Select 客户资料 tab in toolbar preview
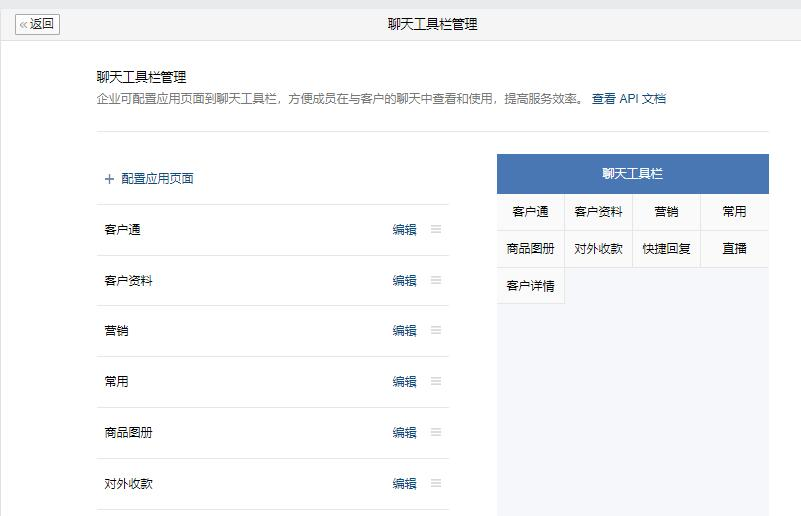Viewport: 801px width, 516px height. coord(599,212)
